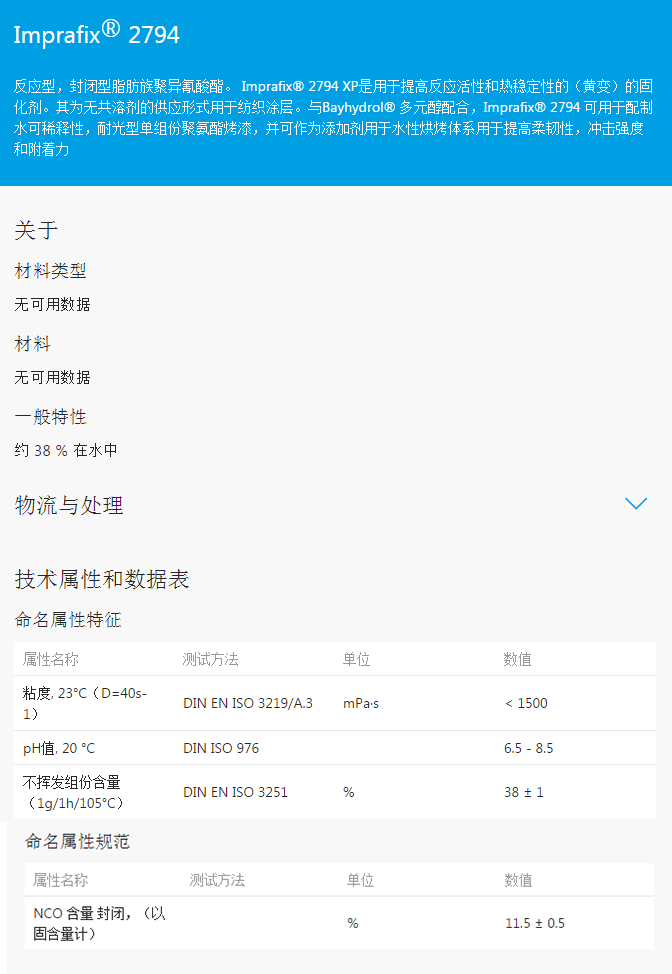Click the 约 38 % 在水中 text
Viewport: 672px width, 974px height.
66,450
